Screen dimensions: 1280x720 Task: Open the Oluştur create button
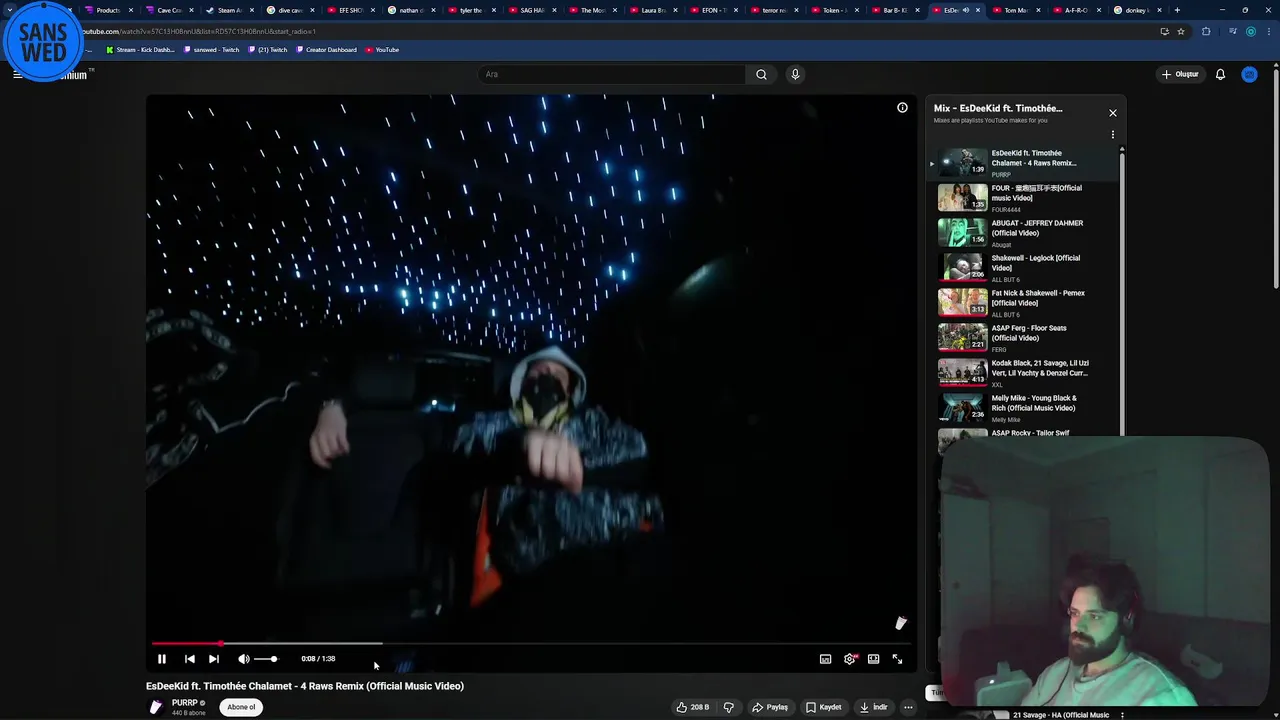point(1180,74)
